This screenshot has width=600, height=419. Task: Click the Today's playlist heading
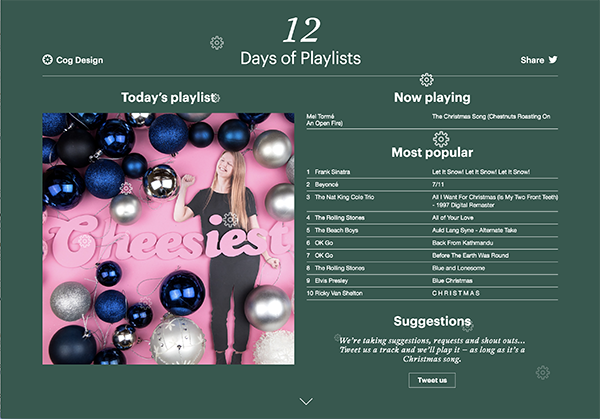click(x=169, y=98)
